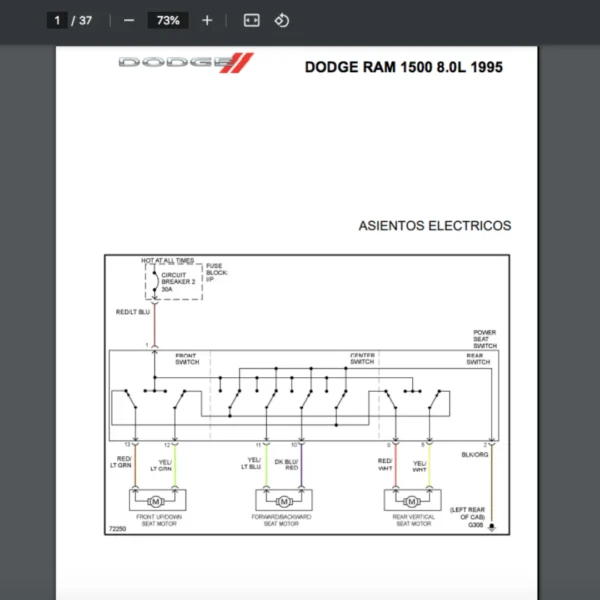Select the page number input field
This screenshot has width=600, height=600.
58,20
